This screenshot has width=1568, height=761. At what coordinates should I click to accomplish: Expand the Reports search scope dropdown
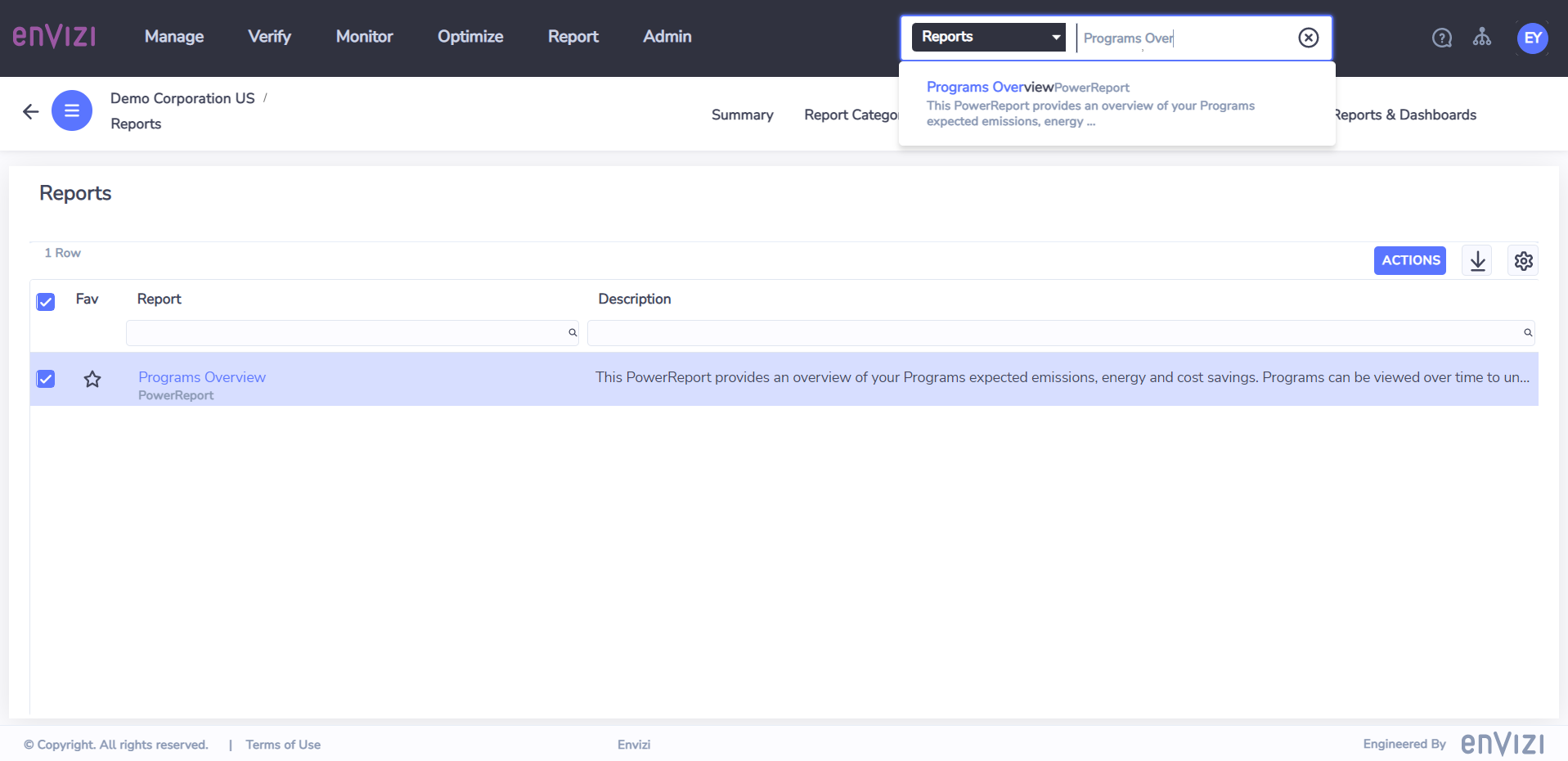point(988,37)
